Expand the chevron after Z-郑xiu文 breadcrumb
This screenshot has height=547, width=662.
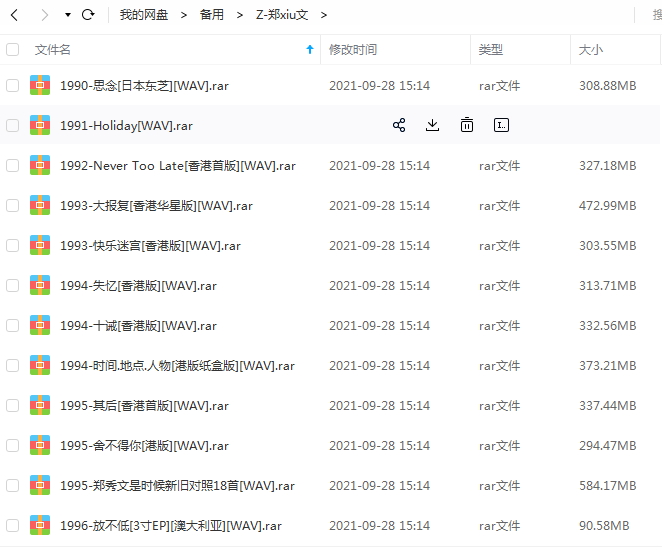(324, 15)
